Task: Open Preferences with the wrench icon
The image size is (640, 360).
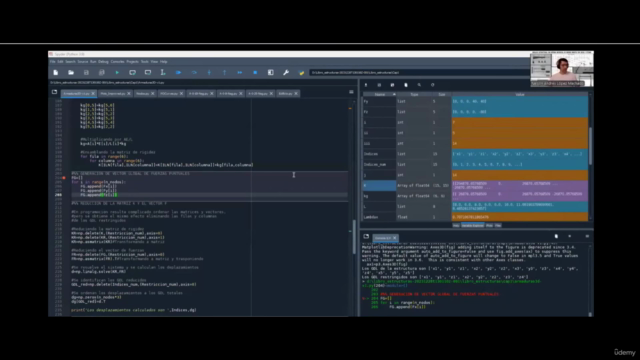Action: pos(286,73)
